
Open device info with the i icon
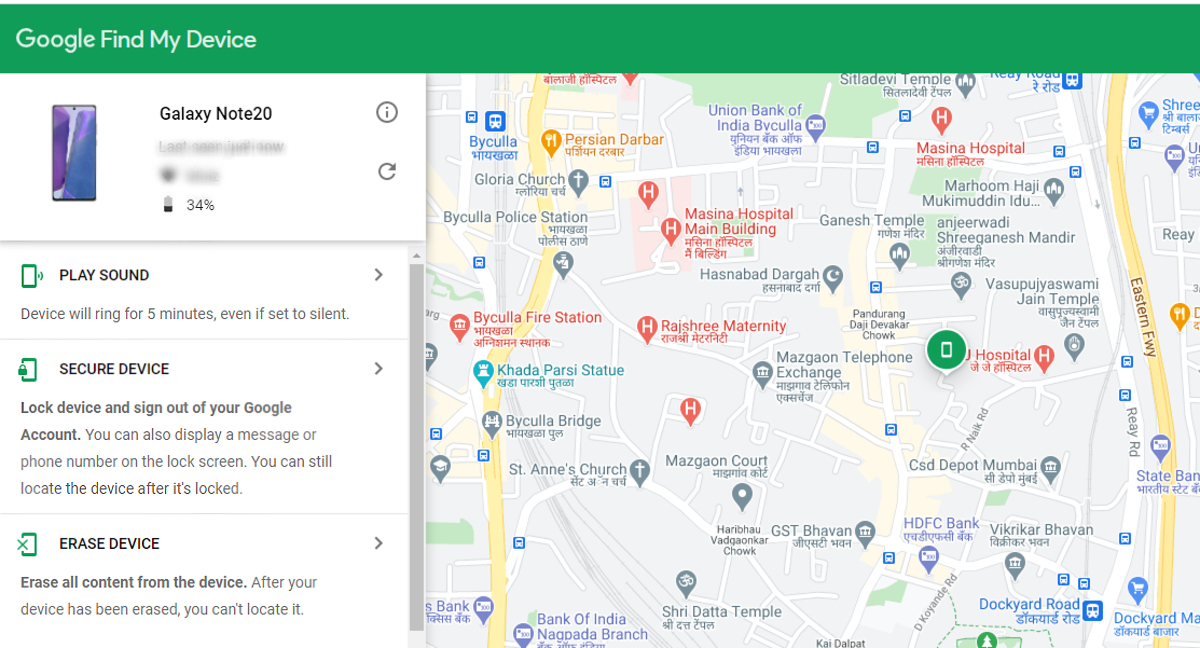point(387,112)
